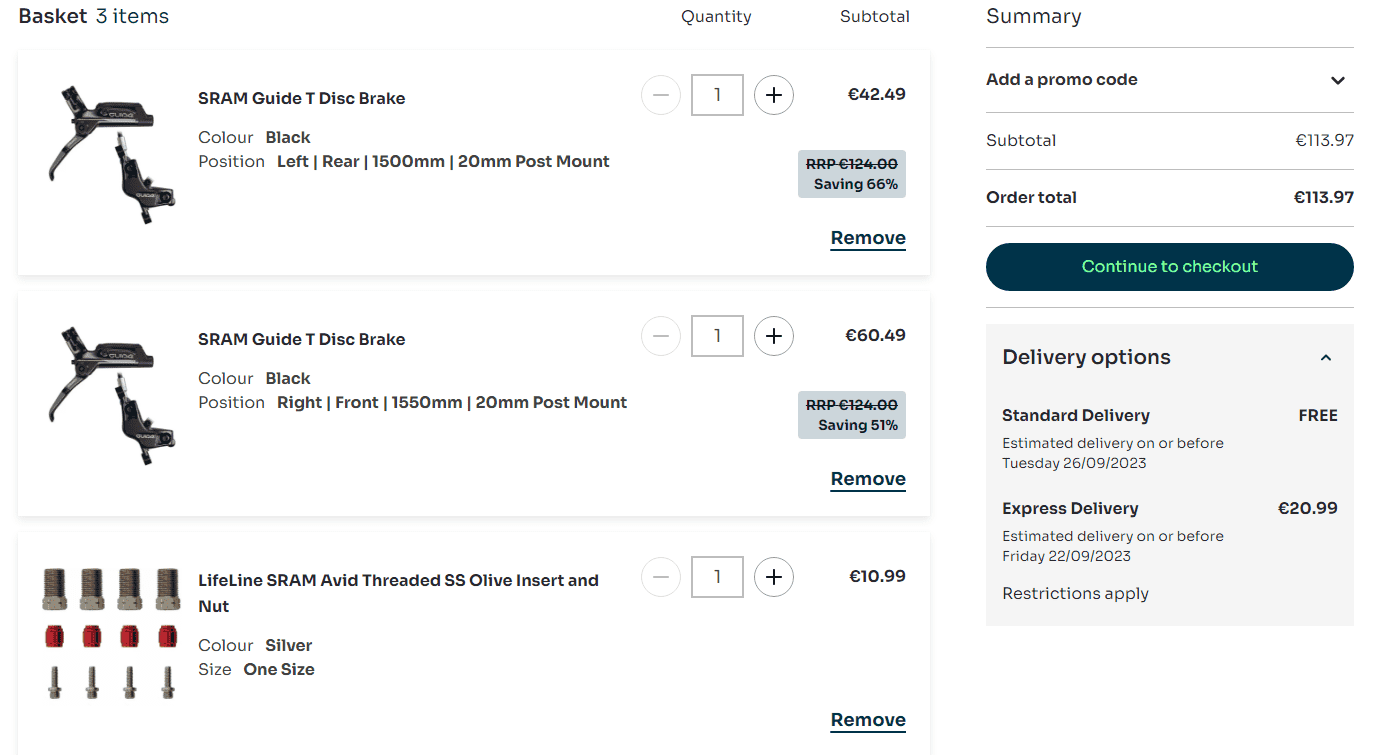The image size is (1376, 755).
Task: Increase quantity of LifeLine Olive Insert and Nut
Action: coord(773,577)
